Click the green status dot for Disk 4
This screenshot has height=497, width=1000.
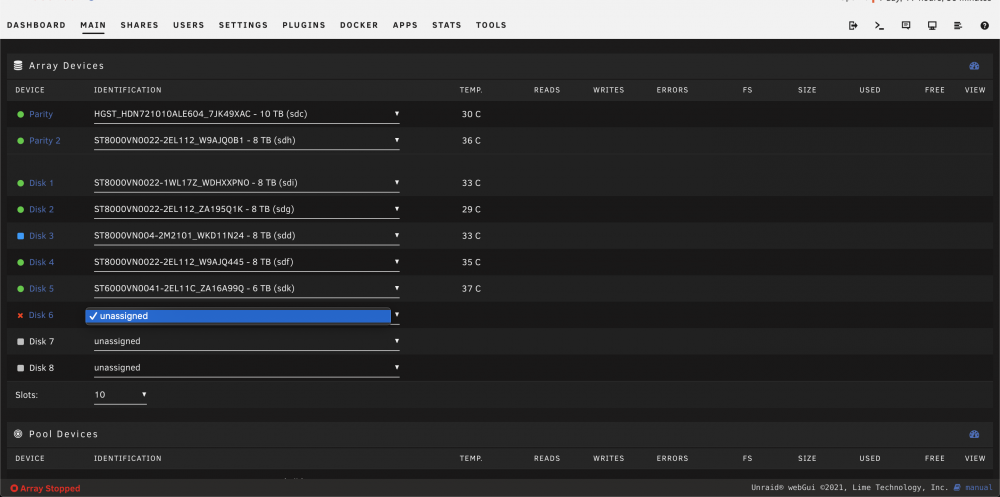point(20,262)
